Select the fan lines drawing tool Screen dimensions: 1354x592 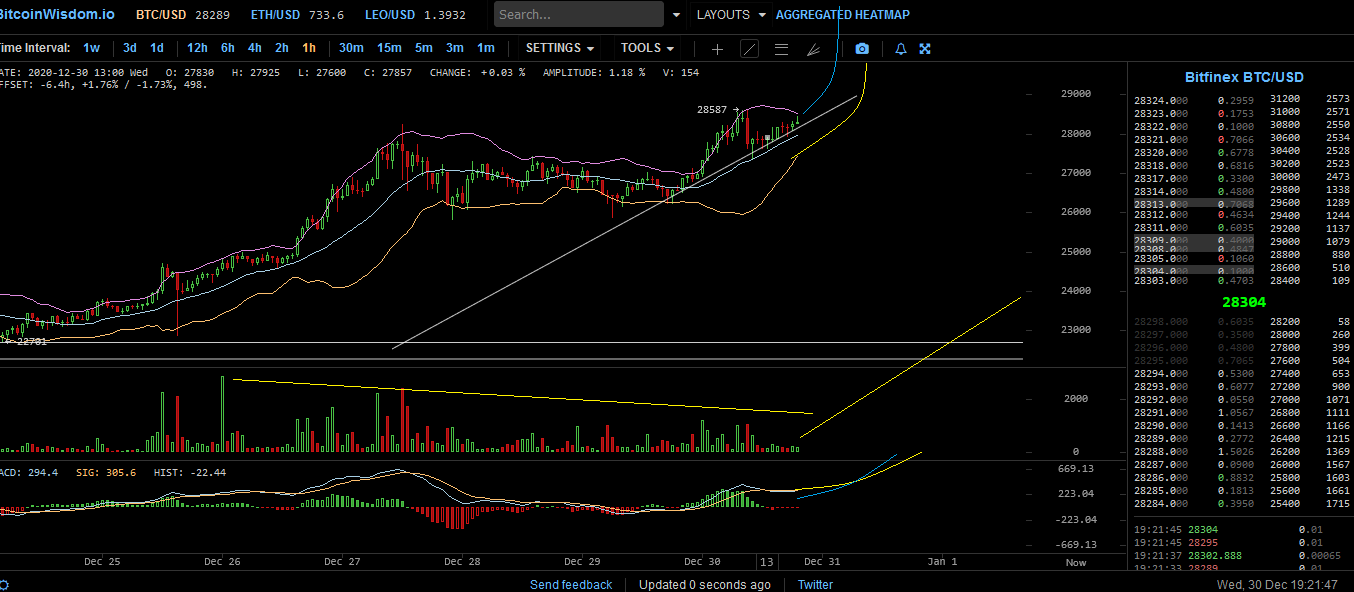click(814, 48)
